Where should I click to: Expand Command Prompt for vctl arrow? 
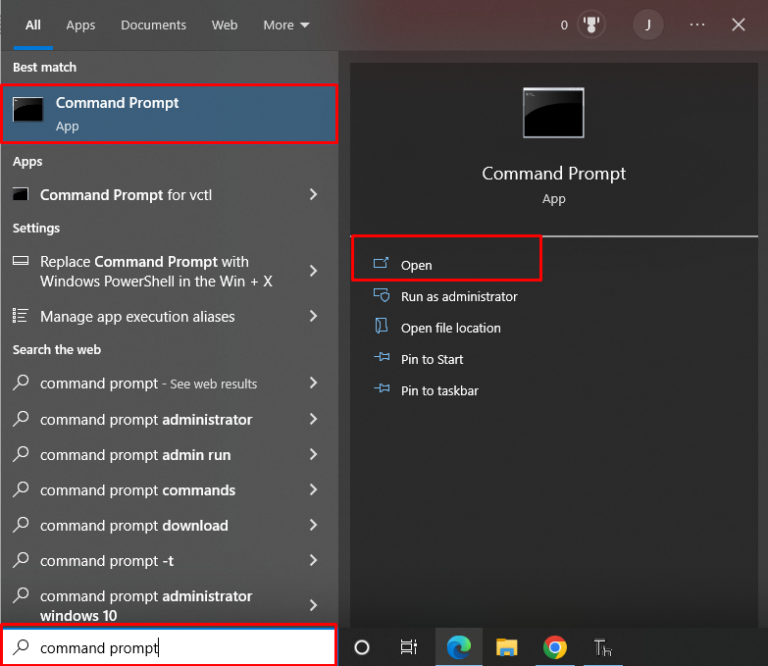coord(313,194)
